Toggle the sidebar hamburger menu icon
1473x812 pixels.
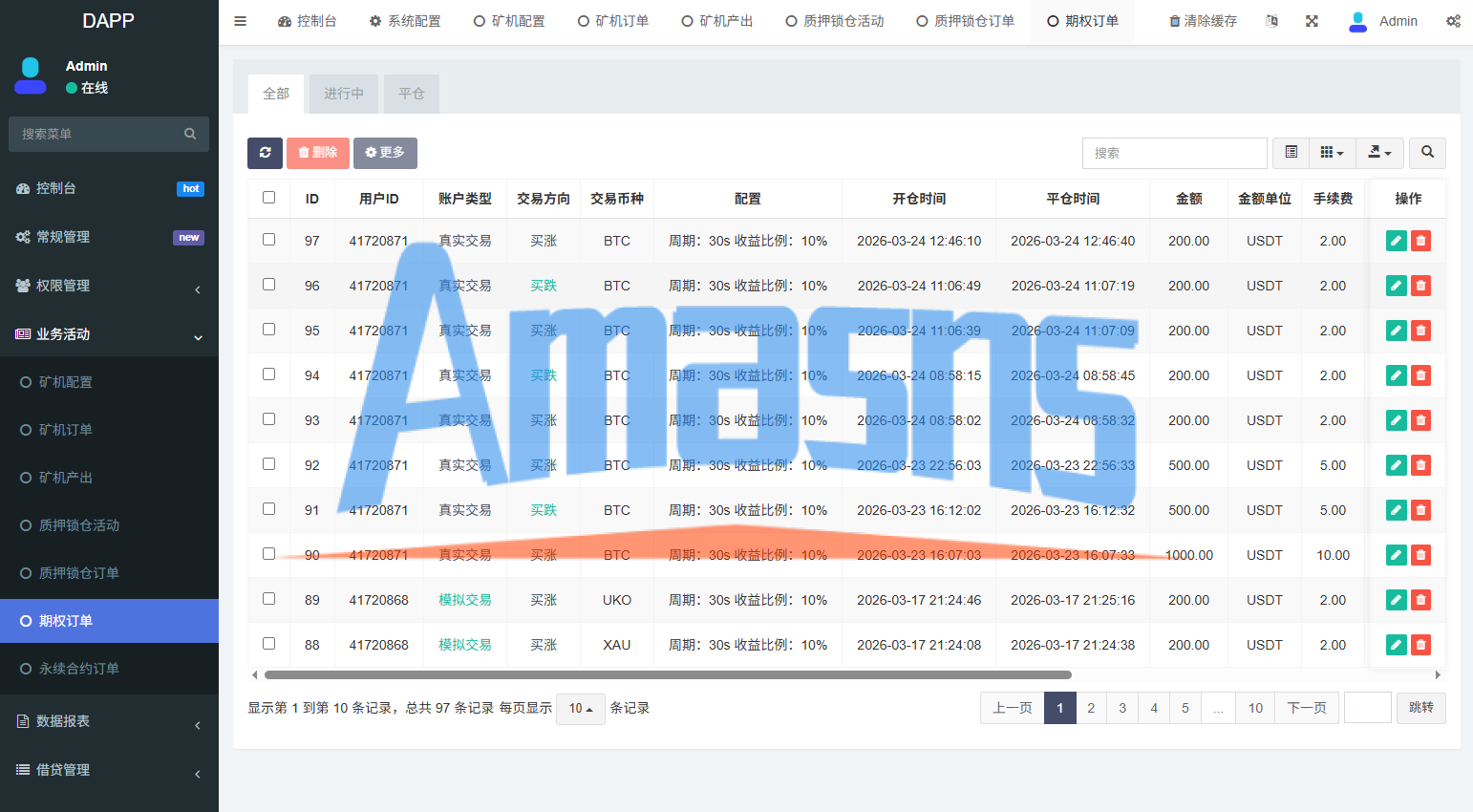pos(241,21)
